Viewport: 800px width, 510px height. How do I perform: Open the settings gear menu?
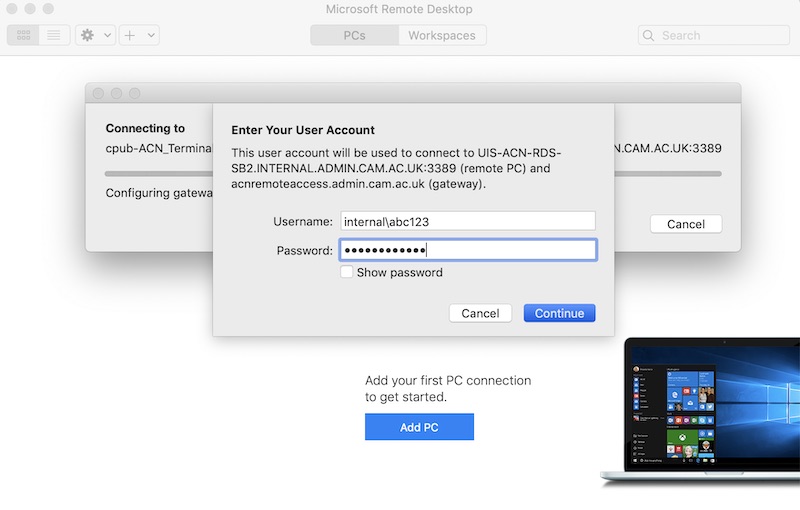tap(88, 35)
